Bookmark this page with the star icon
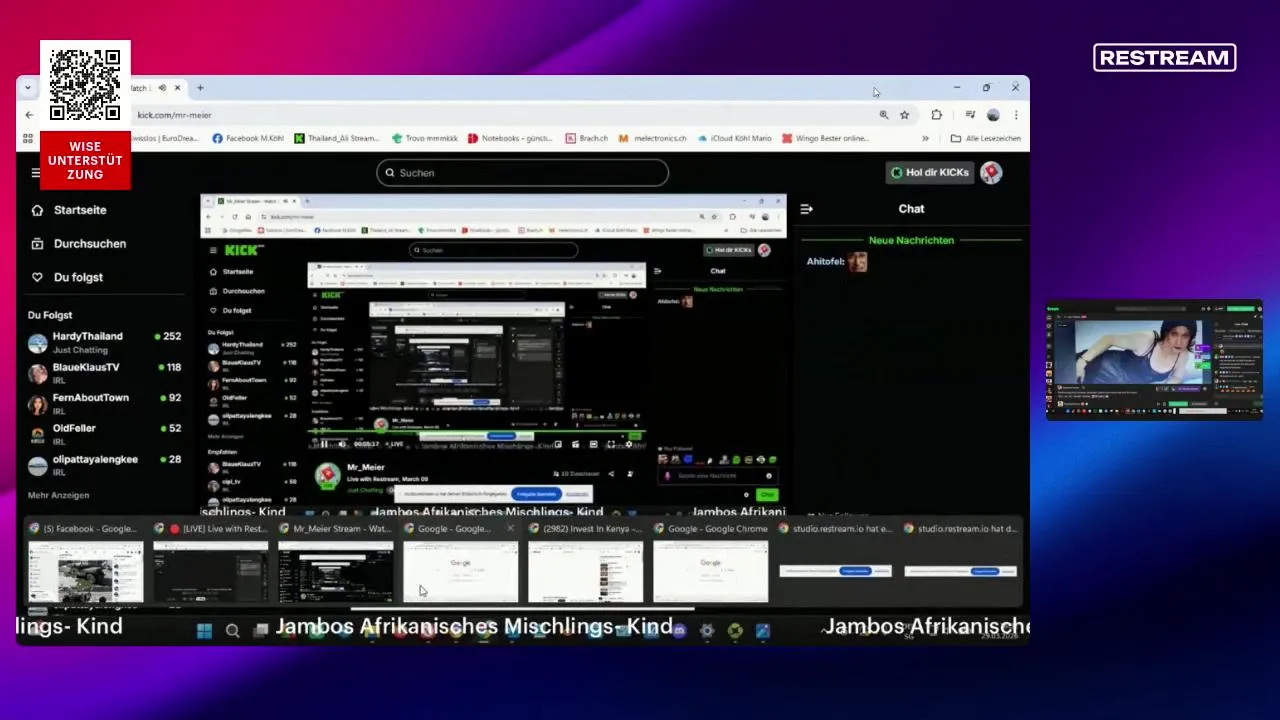Viewport: 1280px width, 720px height. click(905, 115)
